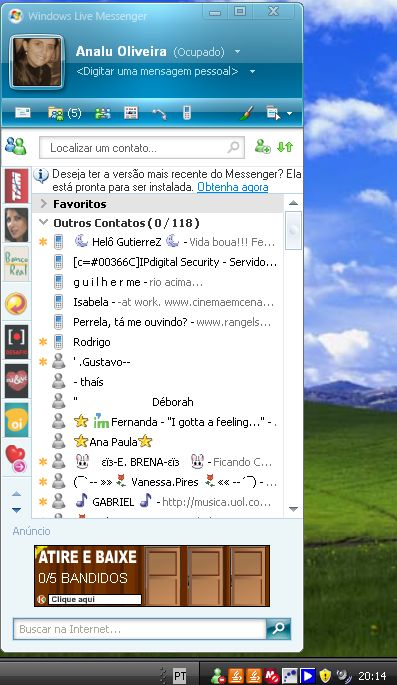Open the desafio sidebar tab
Image resolution: width=397 pixels, height=685 pixels.
[x=16, y=342]
